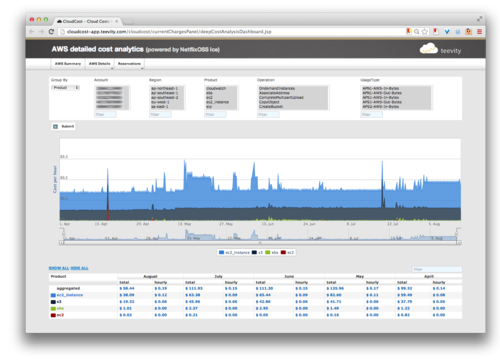Click the browser forward arrow
Viewport: 500px width, 360px height.
[x=41, y=32]
